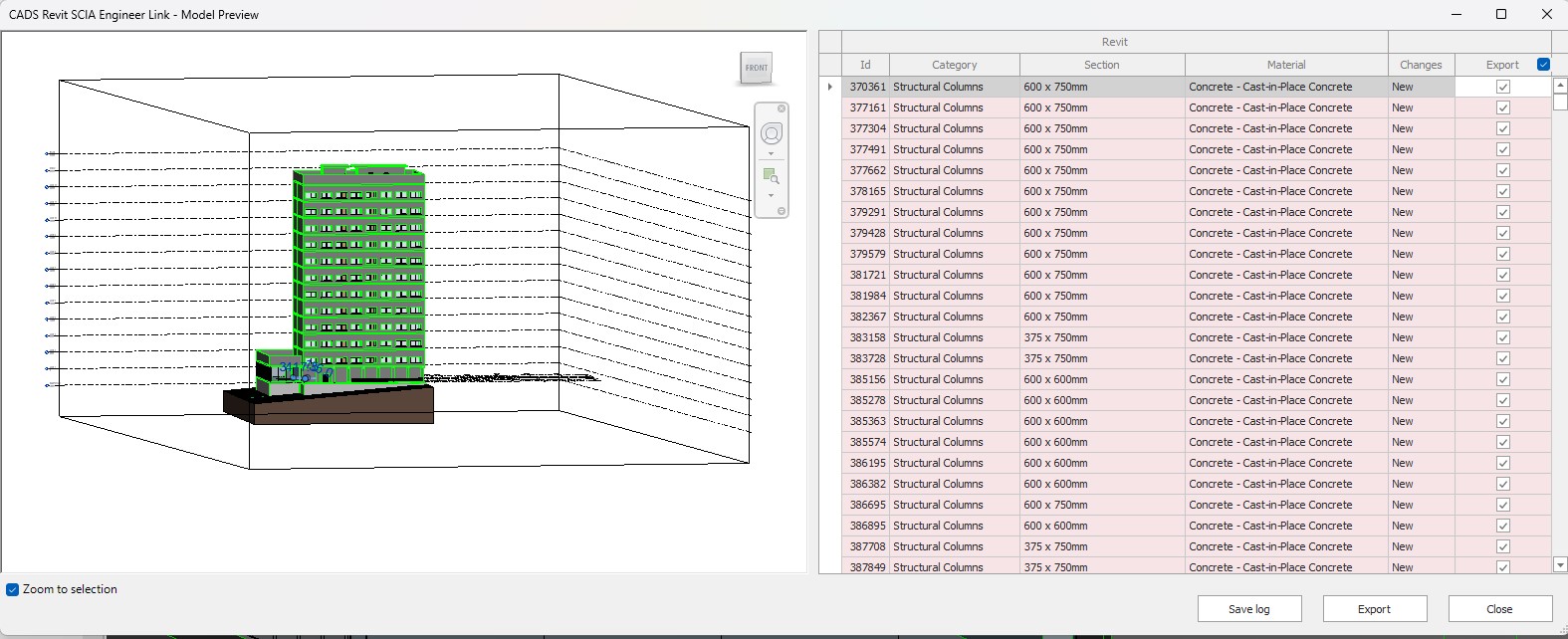Click the zoom region tool icon
Screen dimensions: 1568x639
[771, 176]
